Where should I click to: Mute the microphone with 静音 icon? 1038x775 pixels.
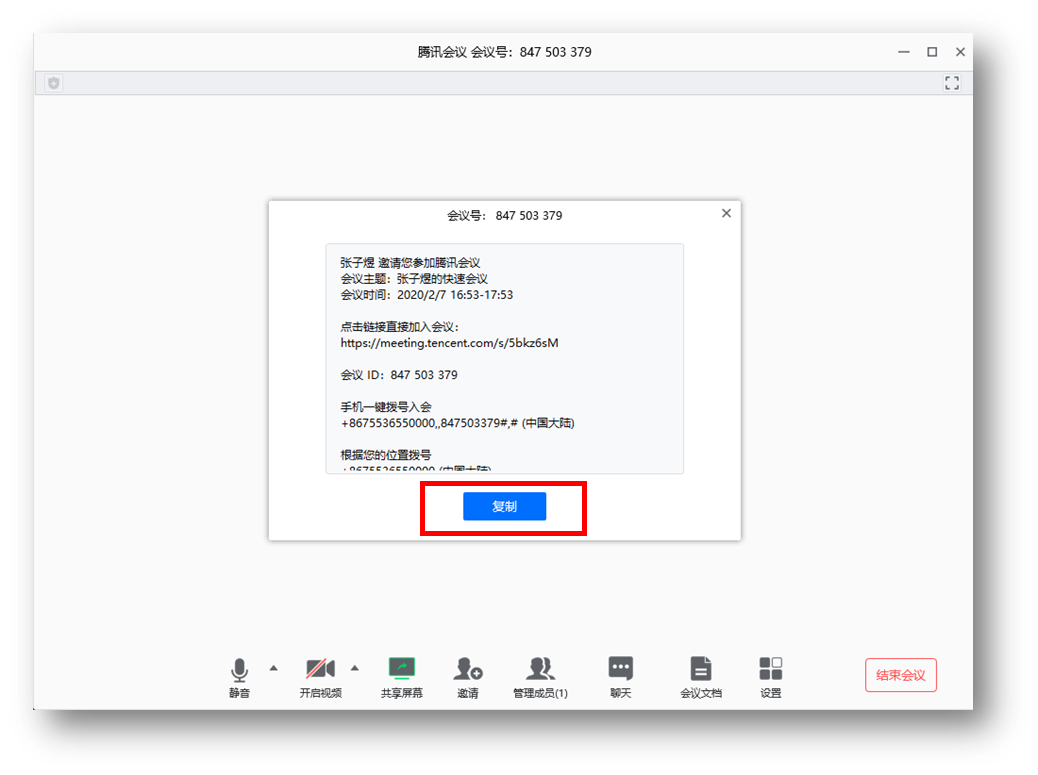(x=240, y=676)
